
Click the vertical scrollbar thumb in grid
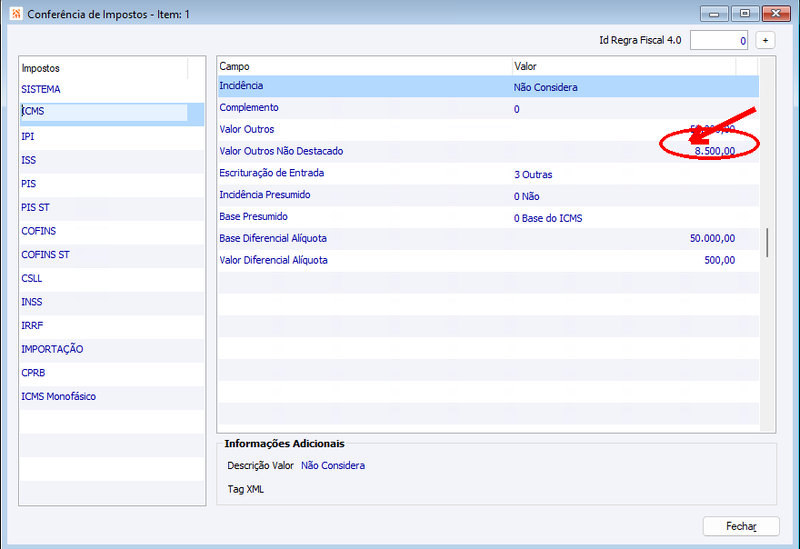pos(767,242)
